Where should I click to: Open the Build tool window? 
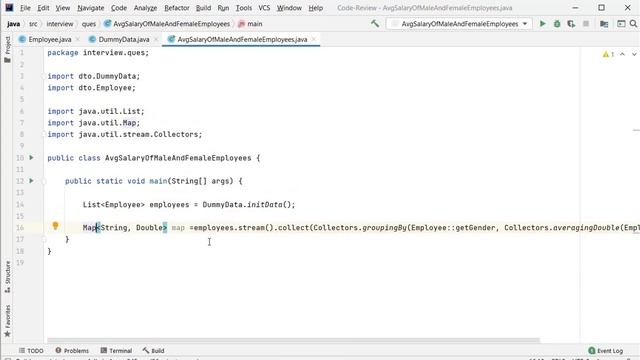coord(153,351)
